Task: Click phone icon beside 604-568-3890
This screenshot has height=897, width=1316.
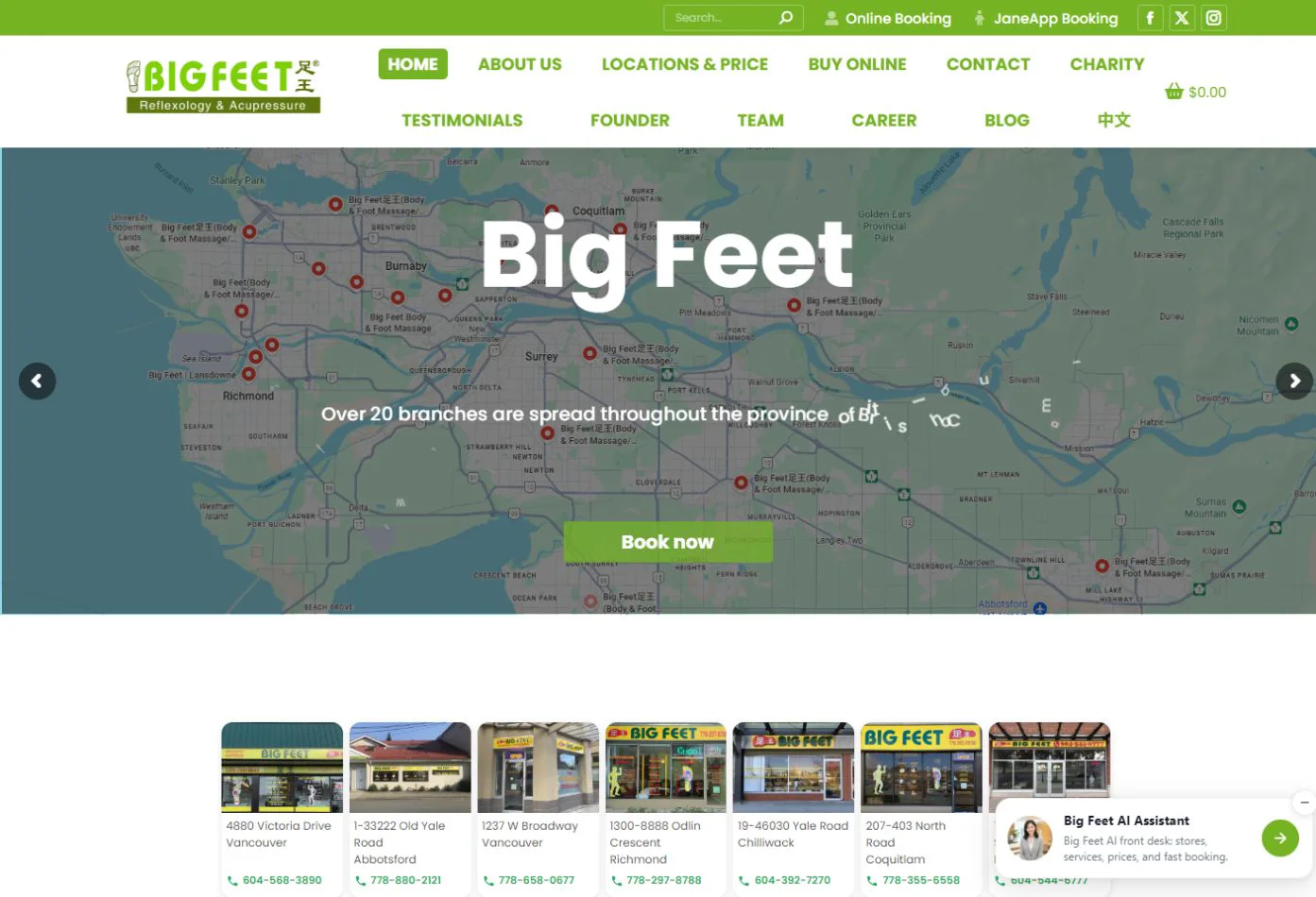Action: tap(232, 881)
